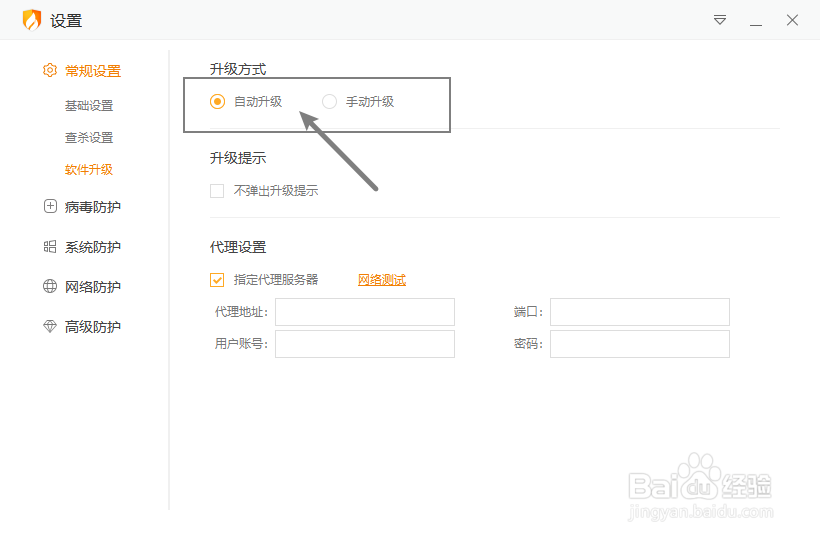Image resolution: width=820 pixels, height=540 pixels.
Task: Expand the 病毒防护 section
Action: pos(92,207)
